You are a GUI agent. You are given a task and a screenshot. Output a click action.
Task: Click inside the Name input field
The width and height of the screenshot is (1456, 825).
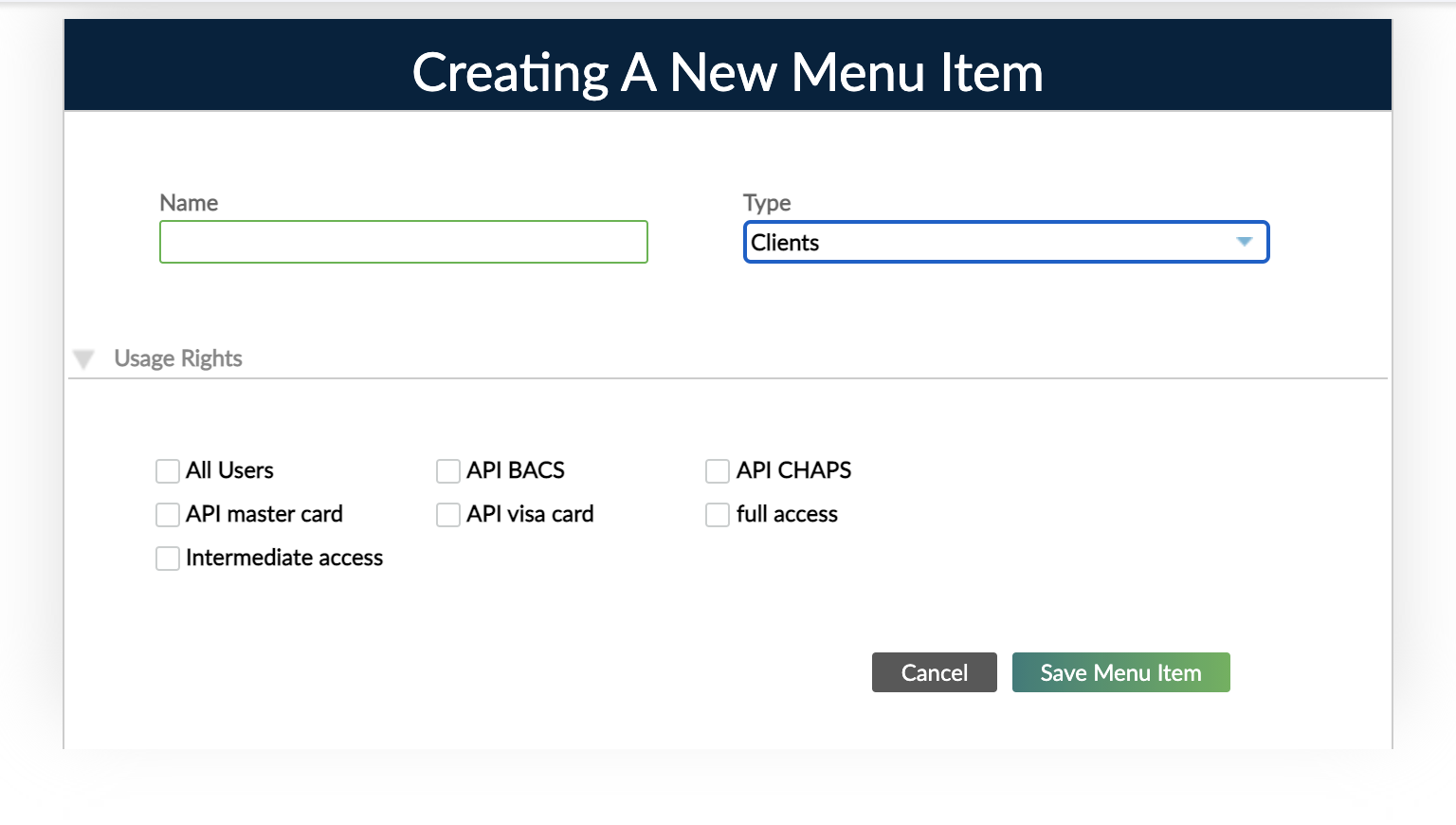[x=403, y=242]
